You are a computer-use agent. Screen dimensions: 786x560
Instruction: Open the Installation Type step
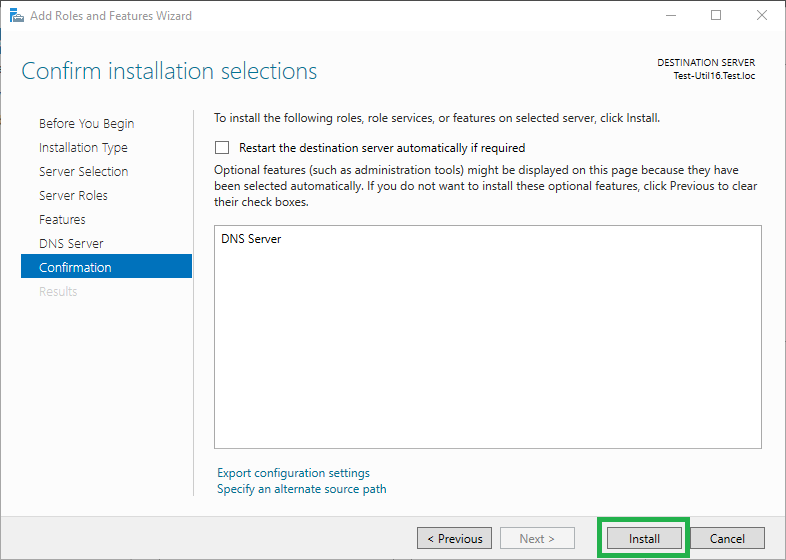(83, 147)
